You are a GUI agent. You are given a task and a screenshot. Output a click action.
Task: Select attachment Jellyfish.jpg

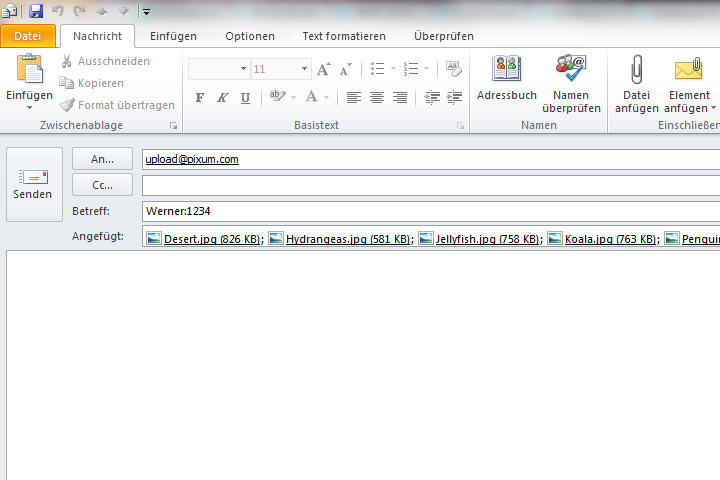480,239
